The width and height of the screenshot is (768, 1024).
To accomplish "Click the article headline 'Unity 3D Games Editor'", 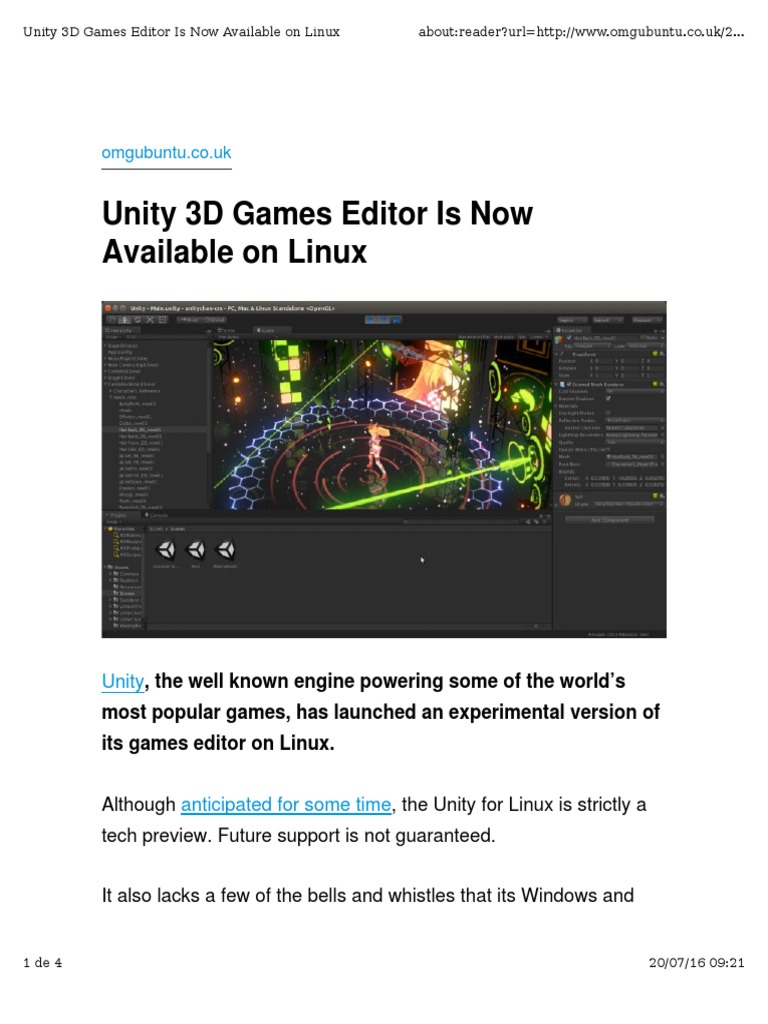I will click(x=317, y=232).
